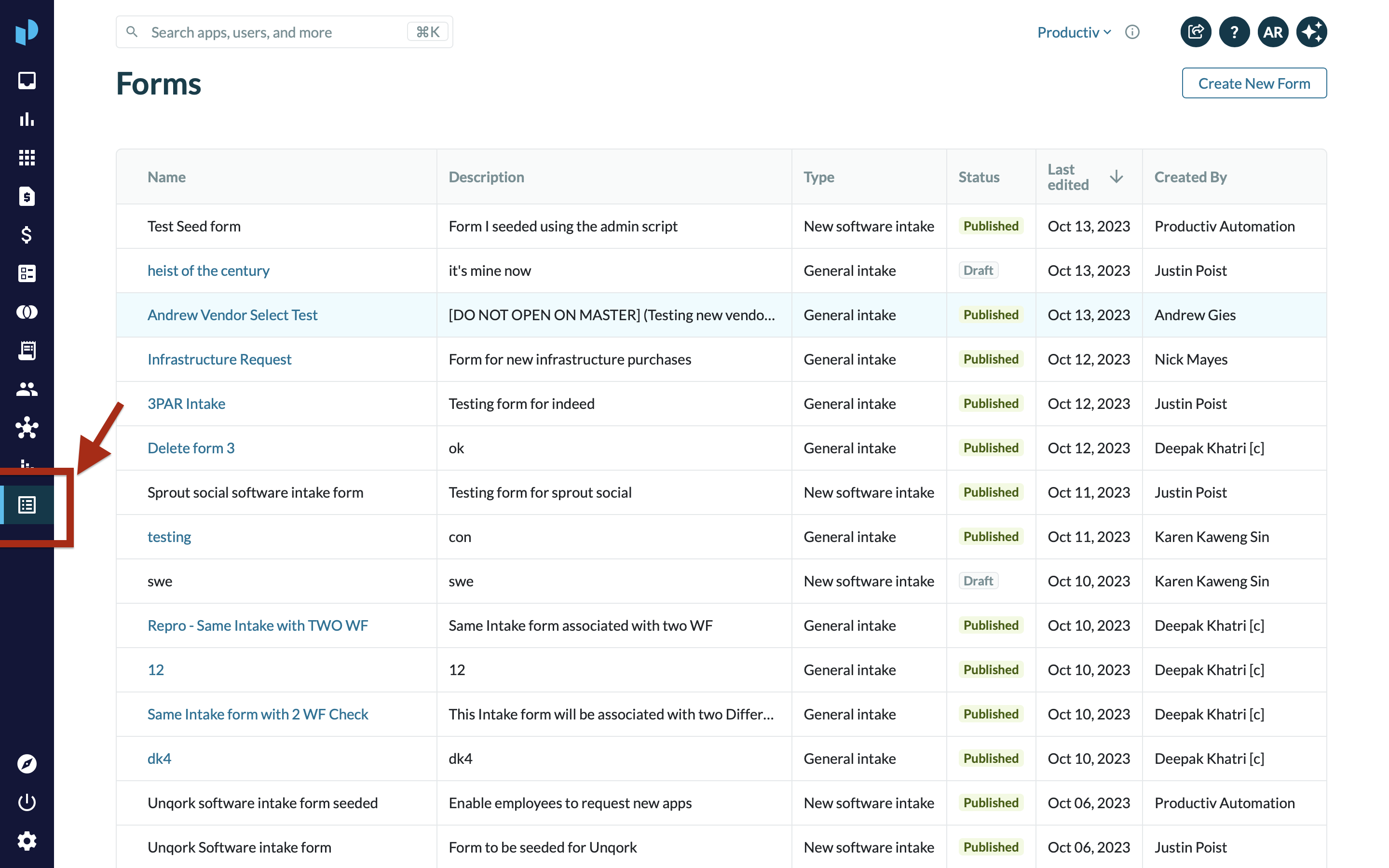This screenshot has width=1389, height=868.
Task: Open the help question mark icon
Action: (x=1234, y=31)
